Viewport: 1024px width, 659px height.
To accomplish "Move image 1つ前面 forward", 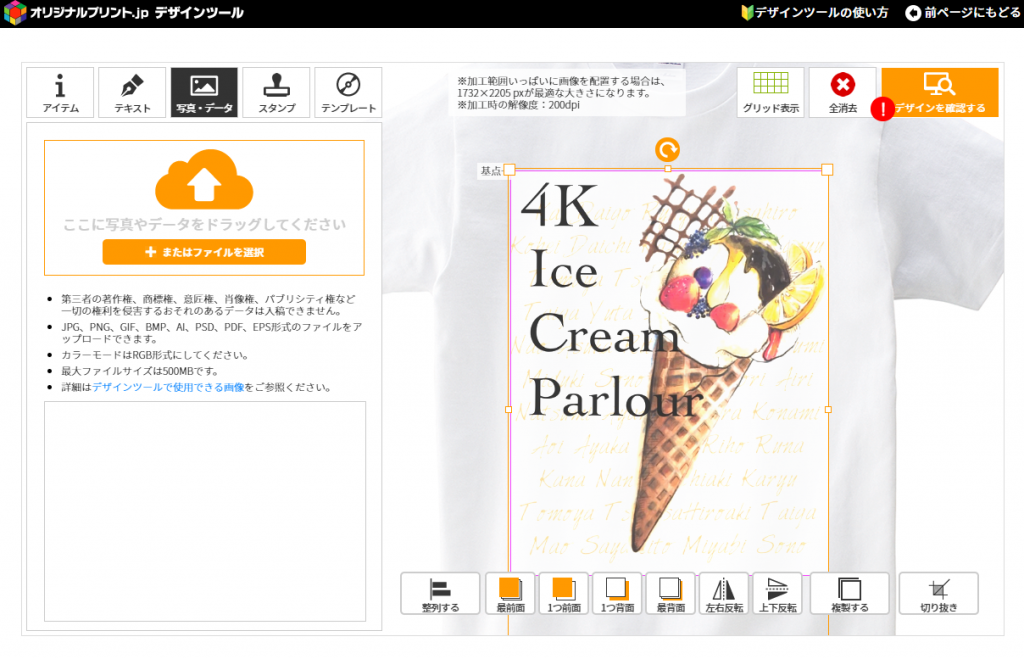I will tap(564, 594).
